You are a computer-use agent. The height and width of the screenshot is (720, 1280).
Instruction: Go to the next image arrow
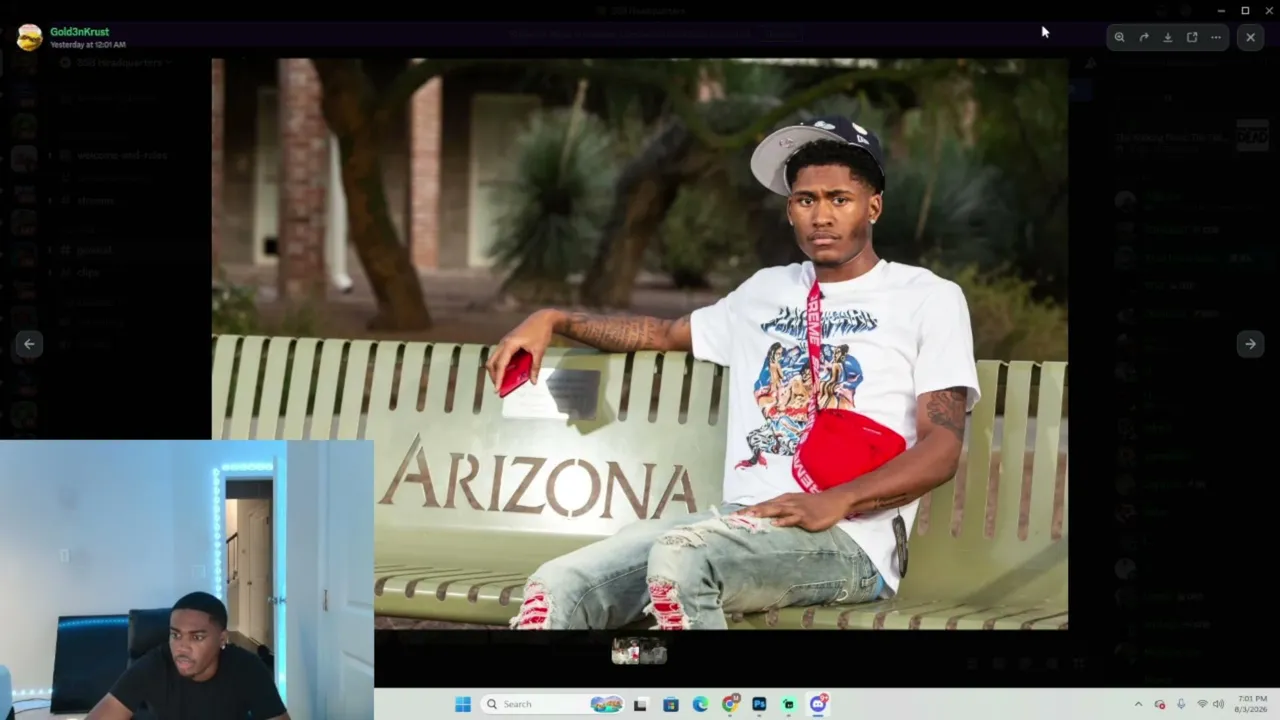[x=1250, y=344]
